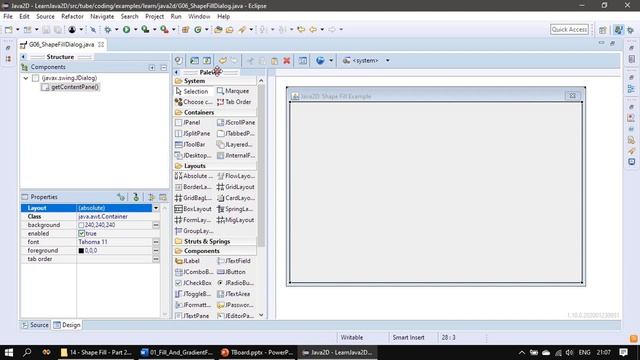Collapse the javax.swing.JDialog tree node

point(26,78)
